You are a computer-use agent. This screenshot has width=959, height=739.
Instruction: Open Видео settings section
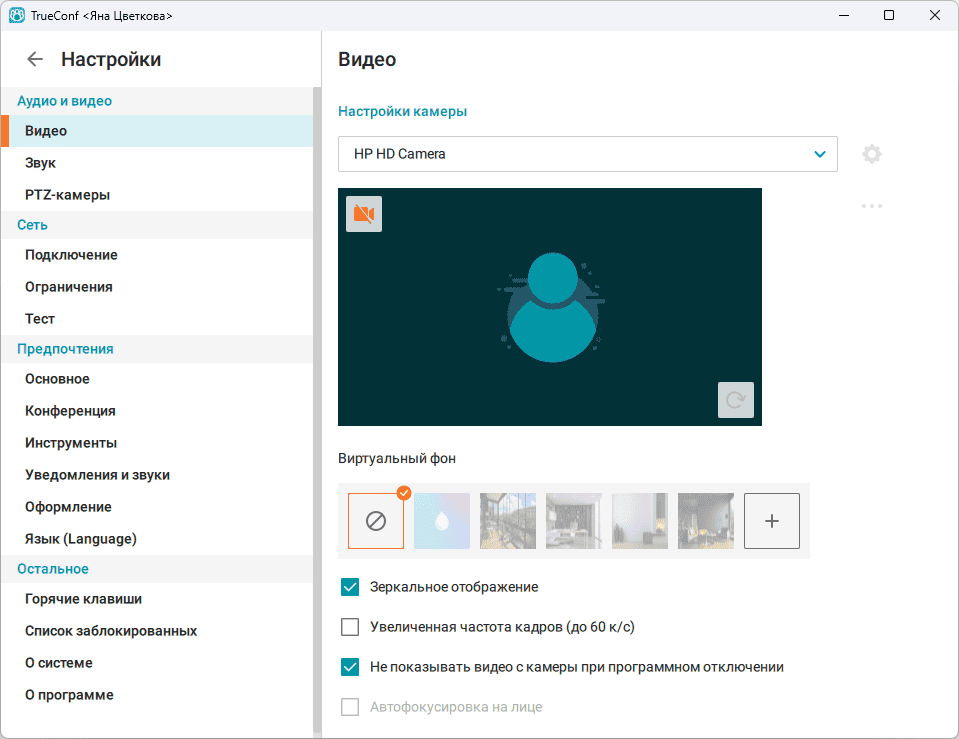pos(157,131)
